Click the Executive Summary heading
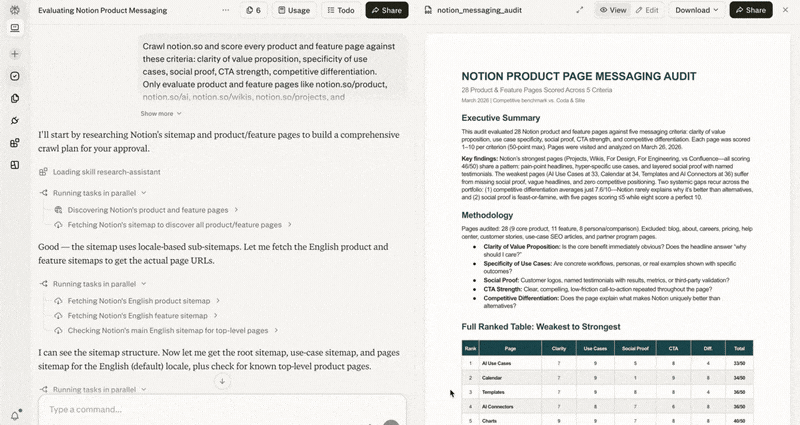Viewport: 800px width, 425px height. (501, 118)
